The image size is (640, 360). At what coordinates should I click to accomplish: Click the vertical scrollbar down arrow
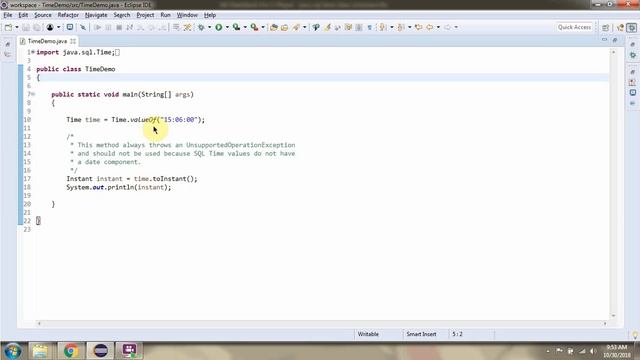(x=613, y=316)
